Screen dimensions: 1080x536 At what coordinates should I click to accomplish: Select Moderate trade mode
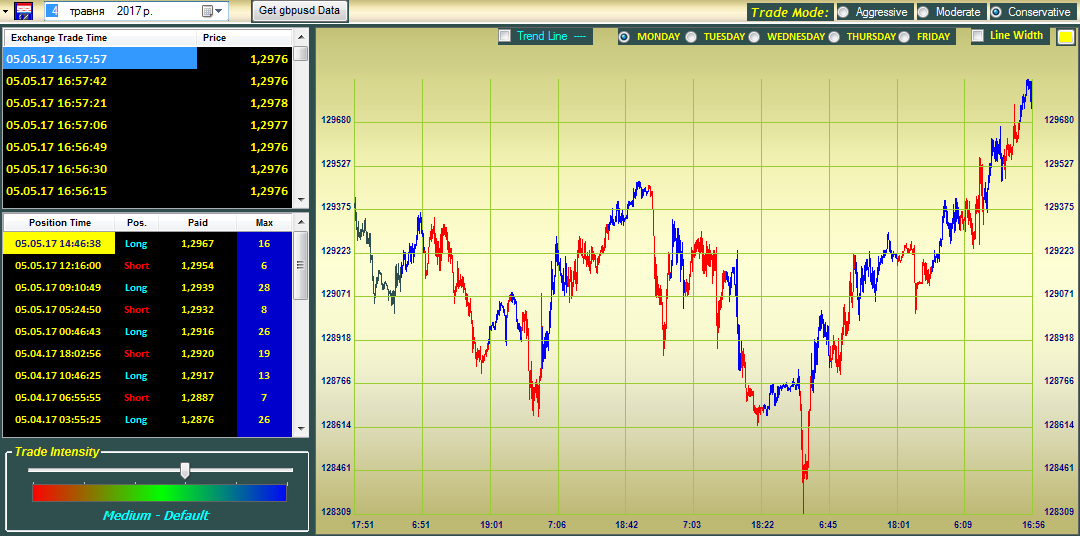(x=923, y=12)
